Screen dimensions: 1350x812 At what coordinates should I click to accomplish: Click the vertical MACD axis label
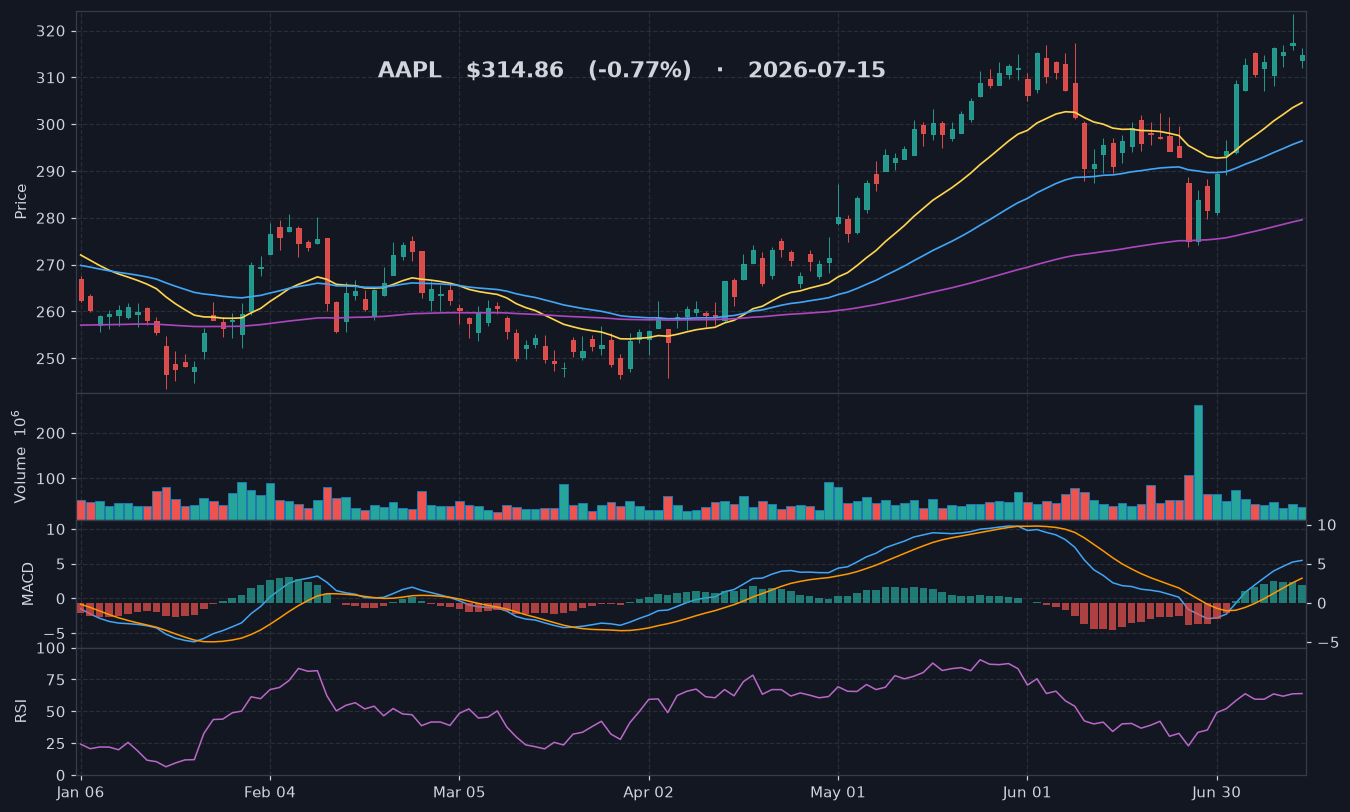click(28, 583)
